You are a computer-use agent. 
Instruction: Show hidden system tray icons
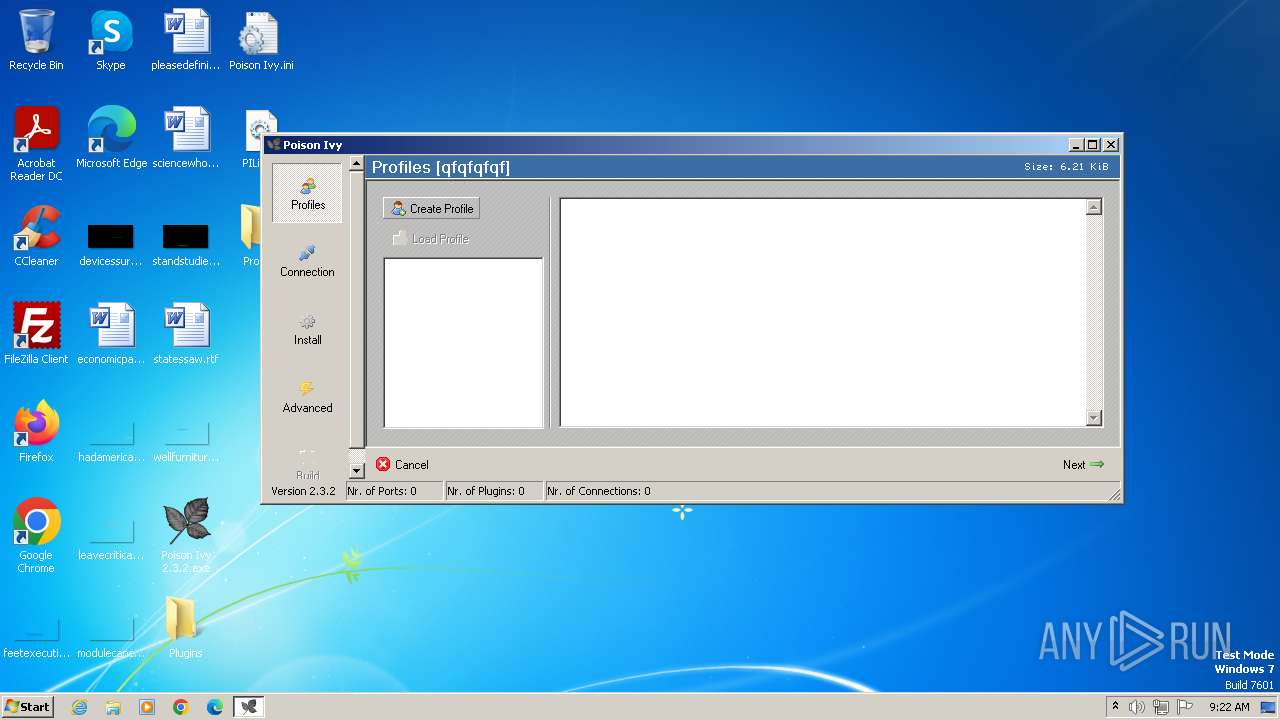coord(1116,707)
